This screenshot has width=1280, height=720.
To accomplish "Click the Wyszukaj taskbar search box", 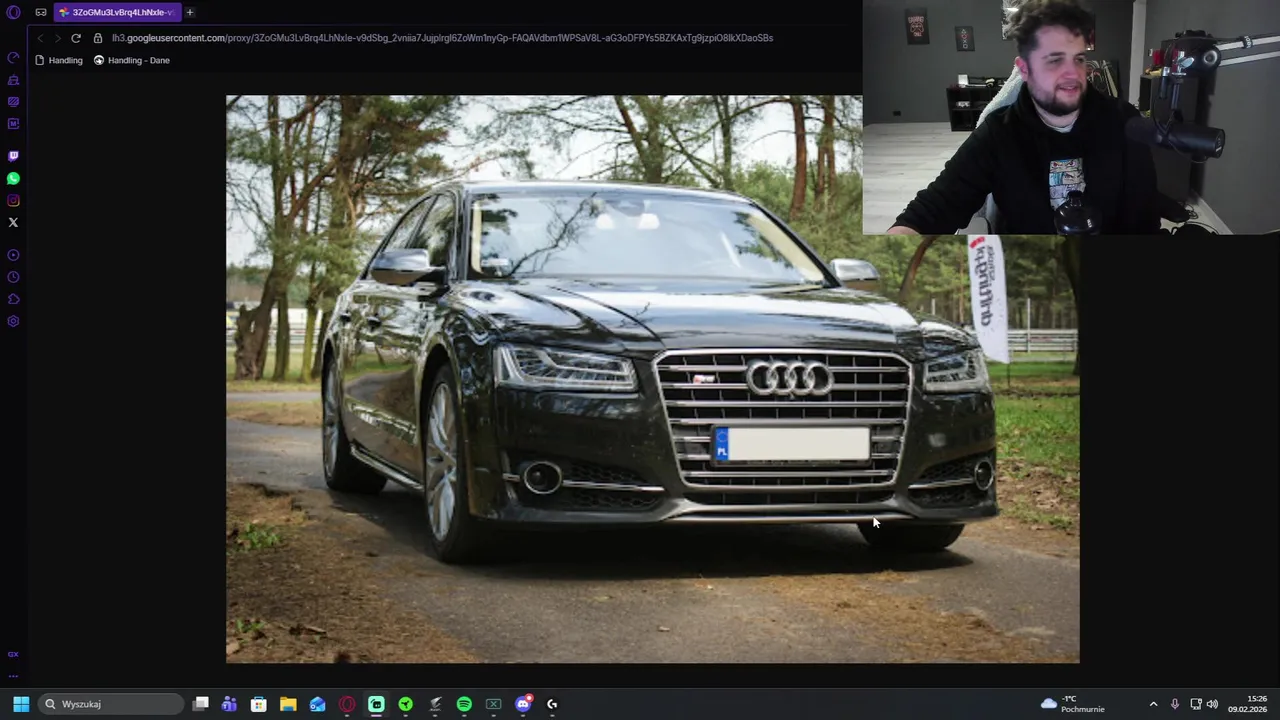I will 112,704.
